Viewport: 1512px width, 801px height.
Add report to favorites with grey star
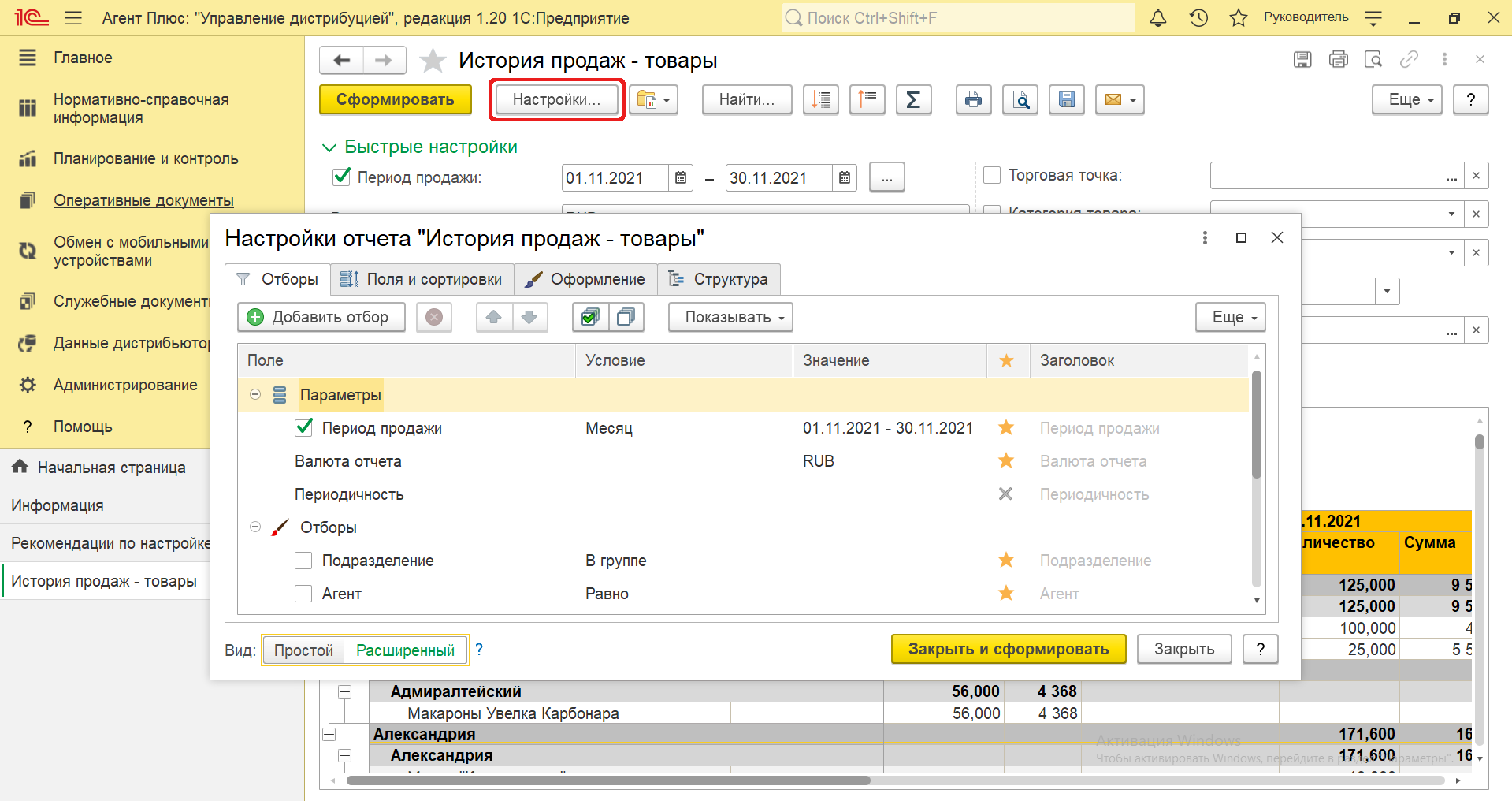point(433,61)
